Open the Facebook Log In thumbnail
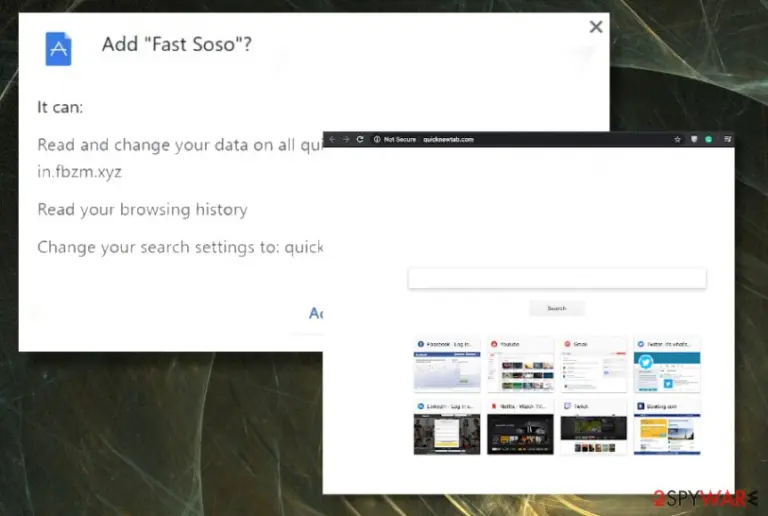The image size is (768, 516). (447, 365)
